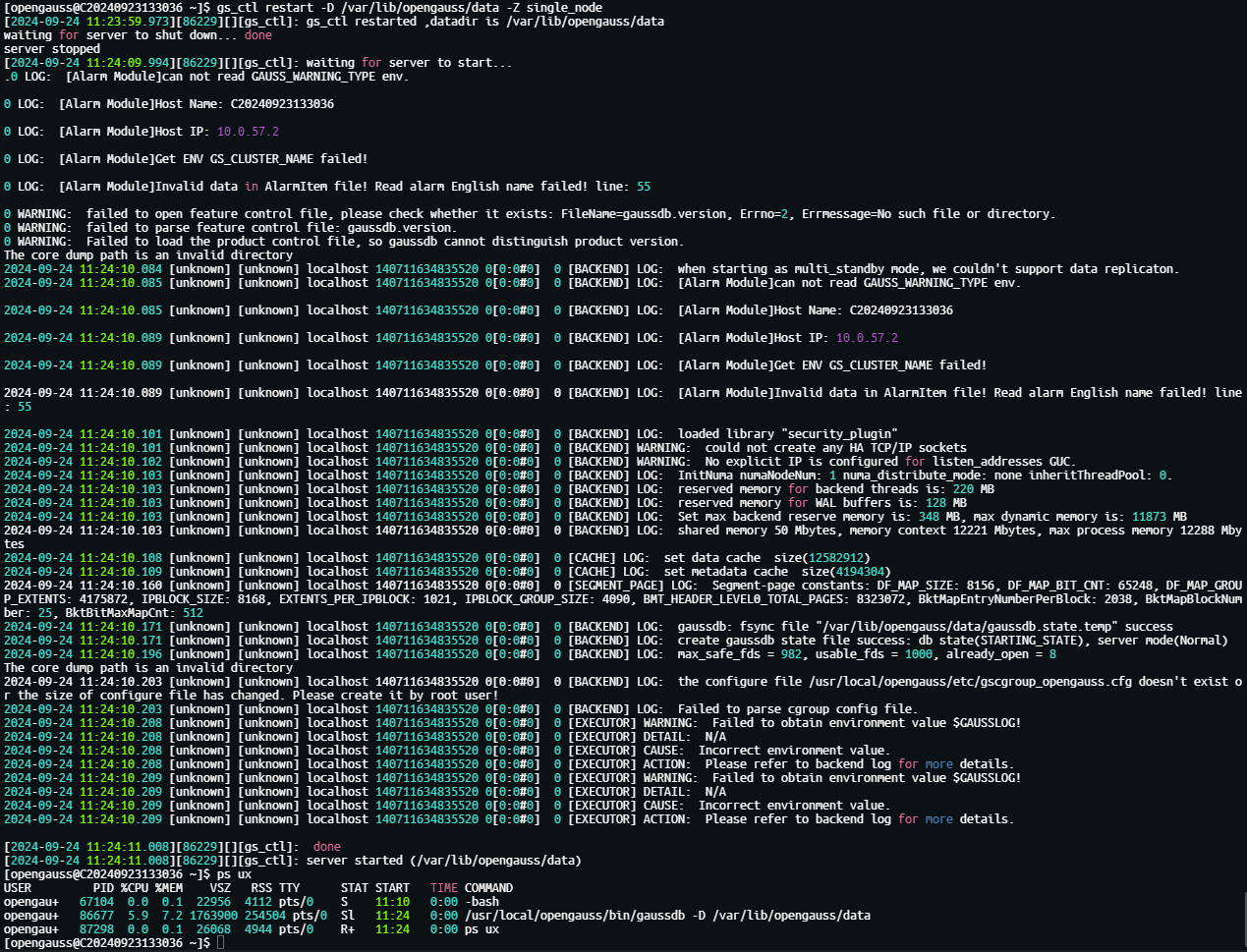Select PID '87298' of the ps process

96,928
